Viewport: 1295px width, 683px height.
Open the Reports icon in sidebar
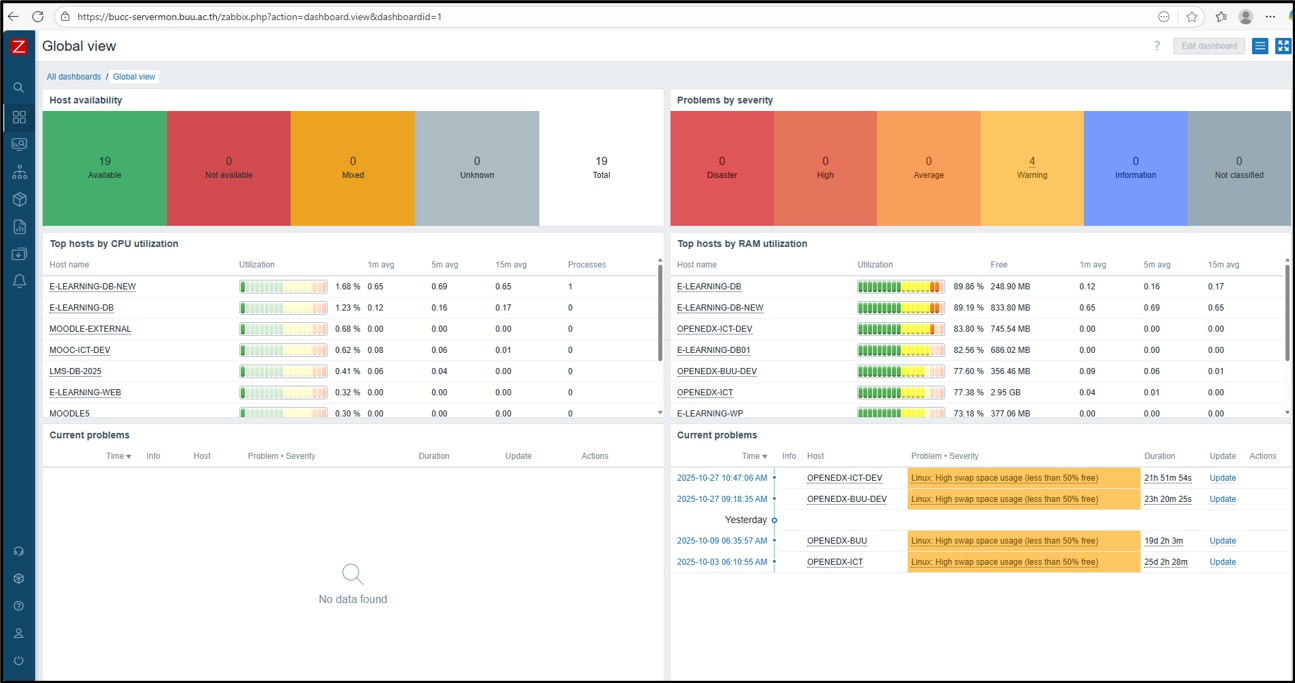tap(19, 227)
